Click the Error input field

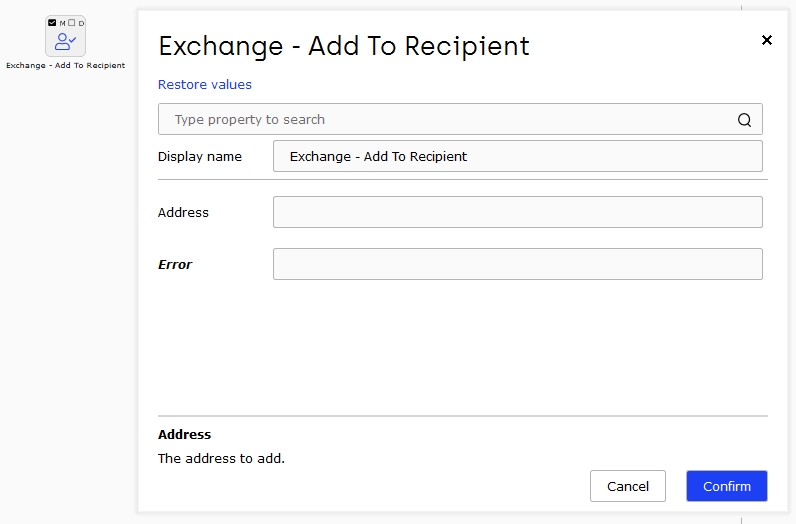pyautogui.click(x=517, y=264)
